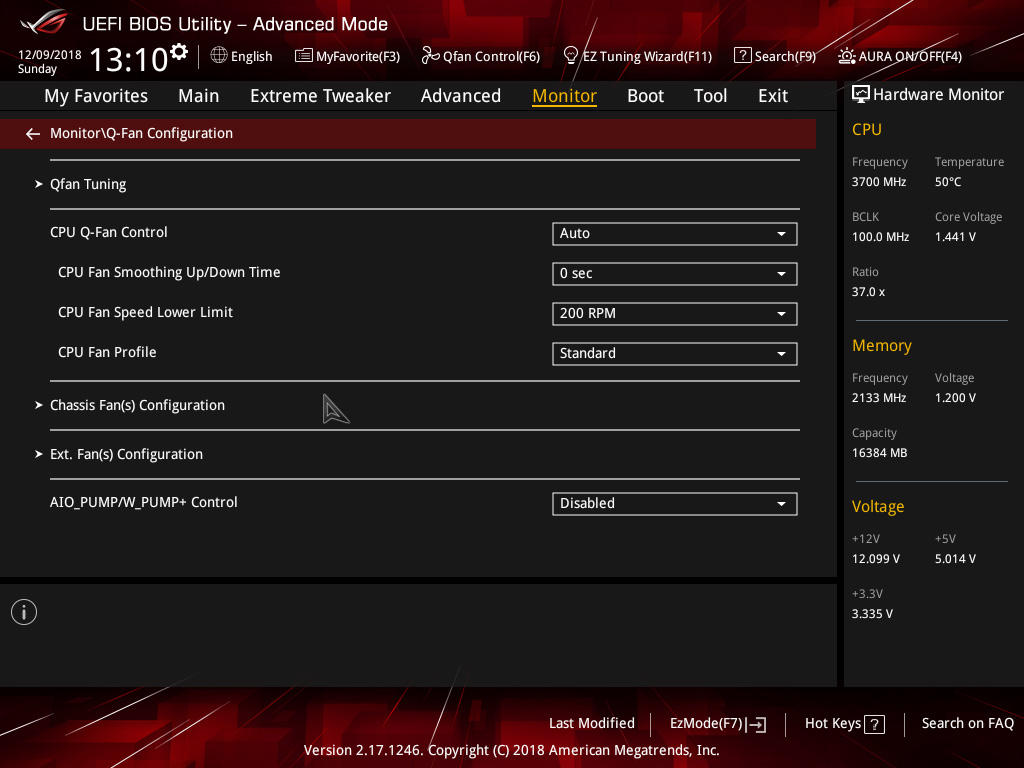
Task: Click the Capacity value 16384 MB
Action: point(879,453)
